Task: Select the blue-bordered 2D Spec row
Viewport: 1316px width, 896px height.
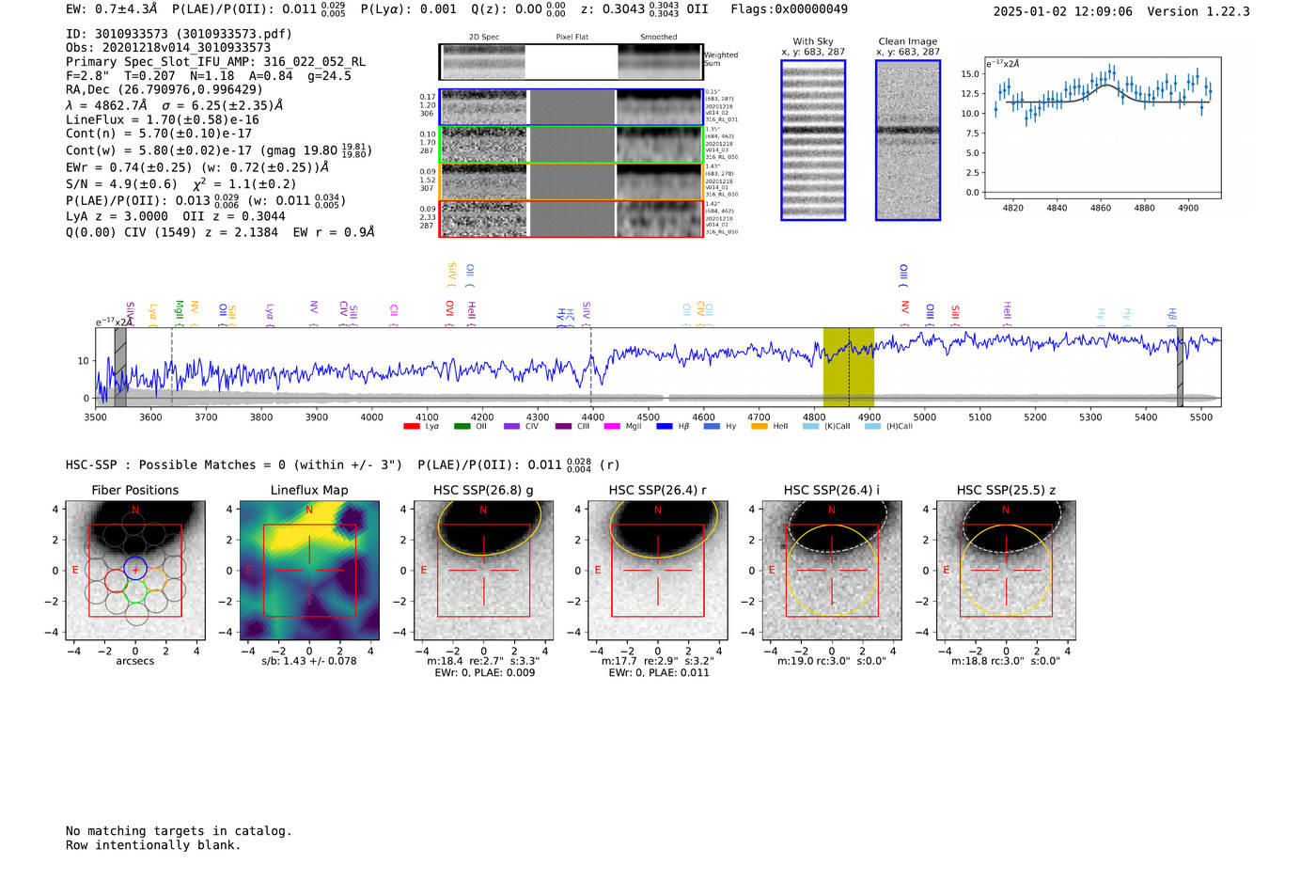Action: click(x=572, y=107)
